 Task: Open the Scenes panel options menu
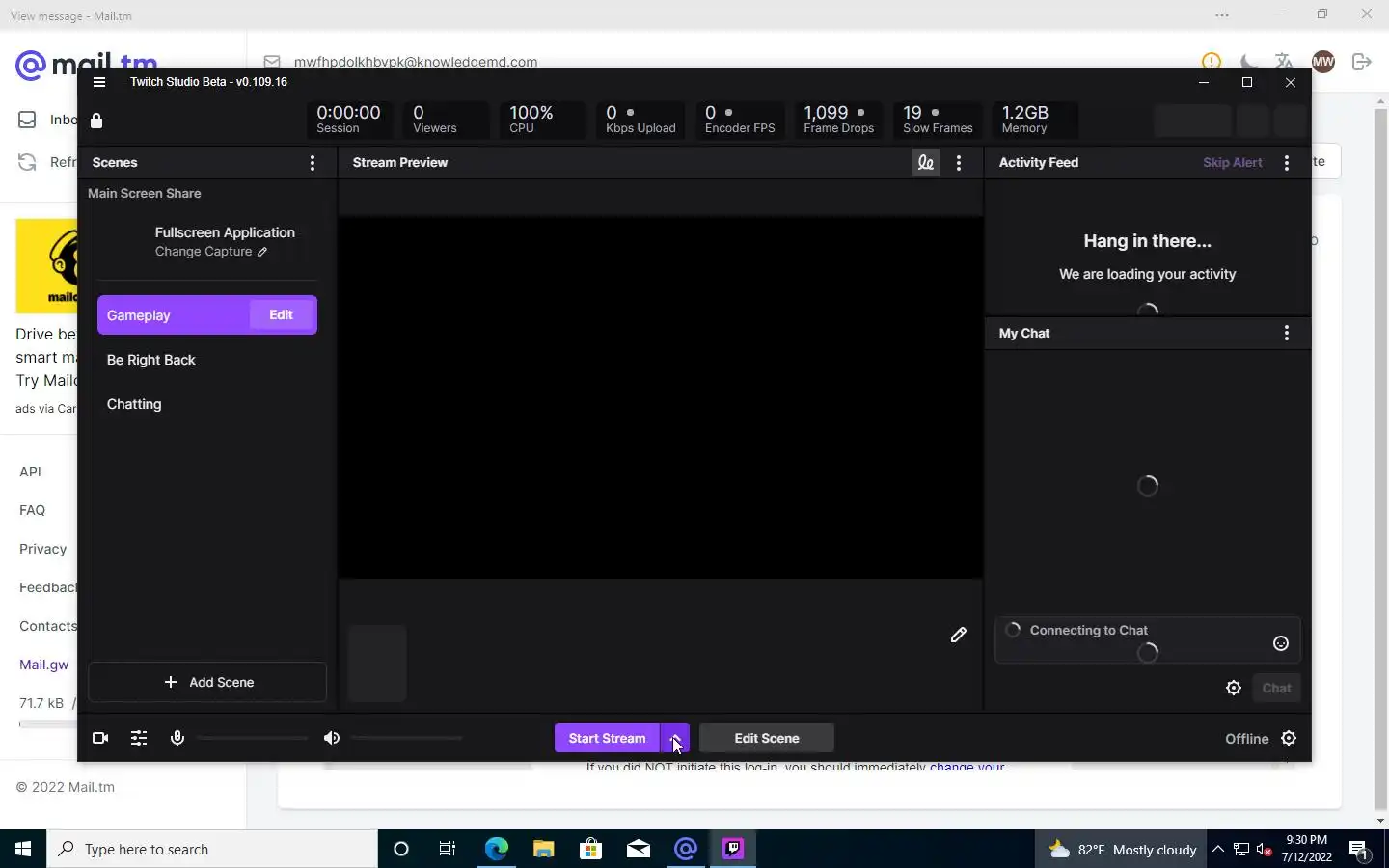point(313,163)
